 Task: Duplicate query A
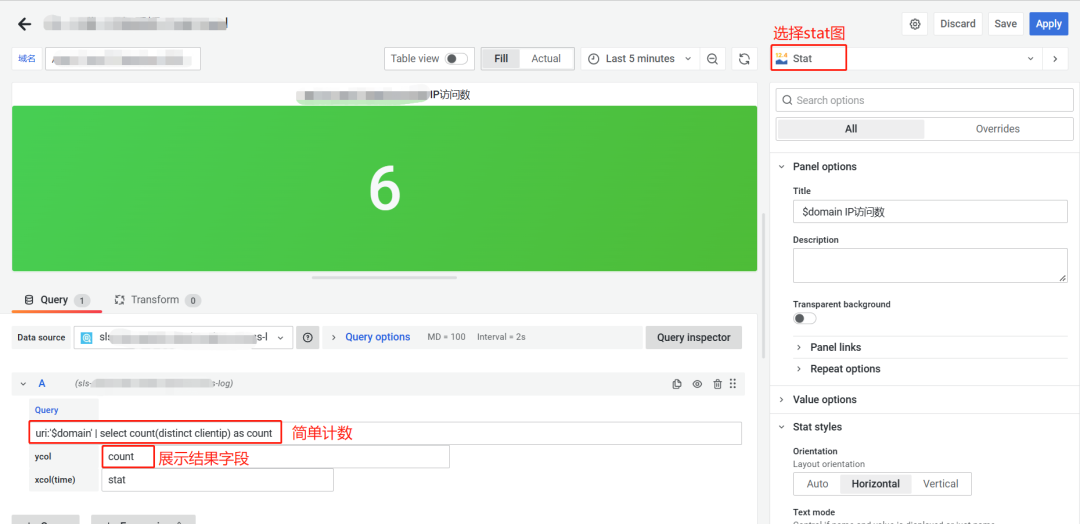[x=677, y=384]
